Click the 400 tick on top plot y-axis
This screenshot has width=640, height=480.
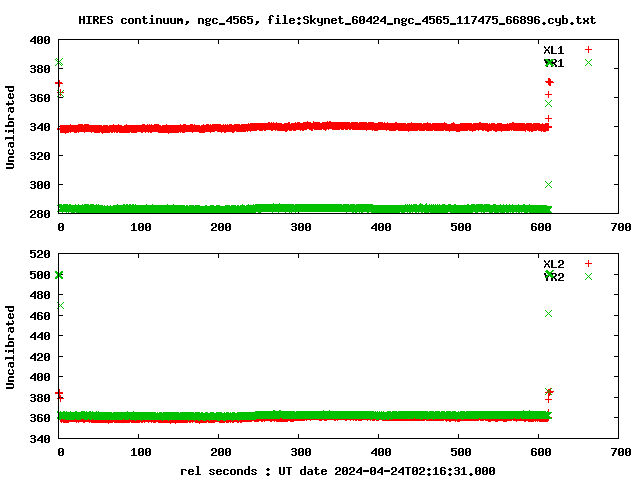[40, 40]
